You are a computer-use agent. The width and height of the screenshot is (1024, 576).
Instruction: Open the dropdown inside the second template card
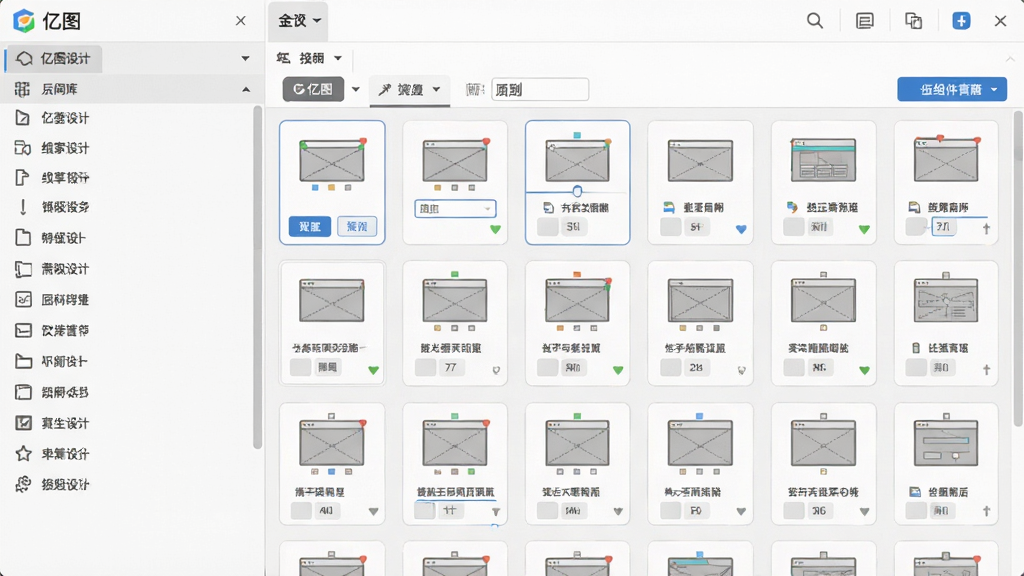click(x=455, y=209)
